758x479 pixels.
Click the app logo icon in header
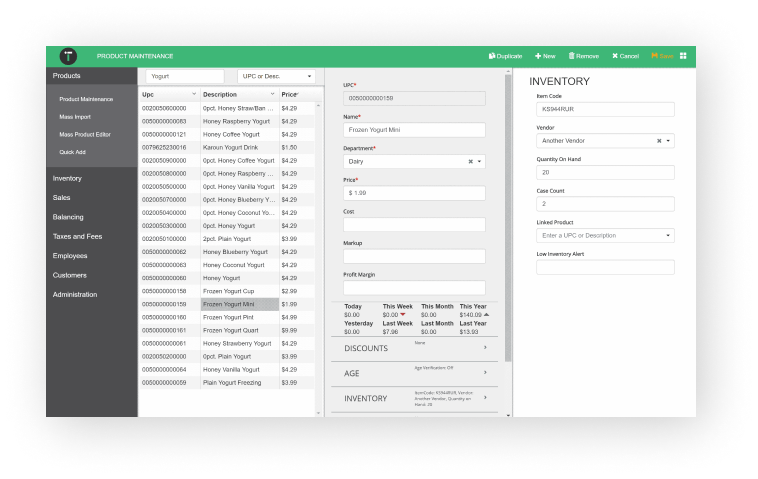point(69,56)
